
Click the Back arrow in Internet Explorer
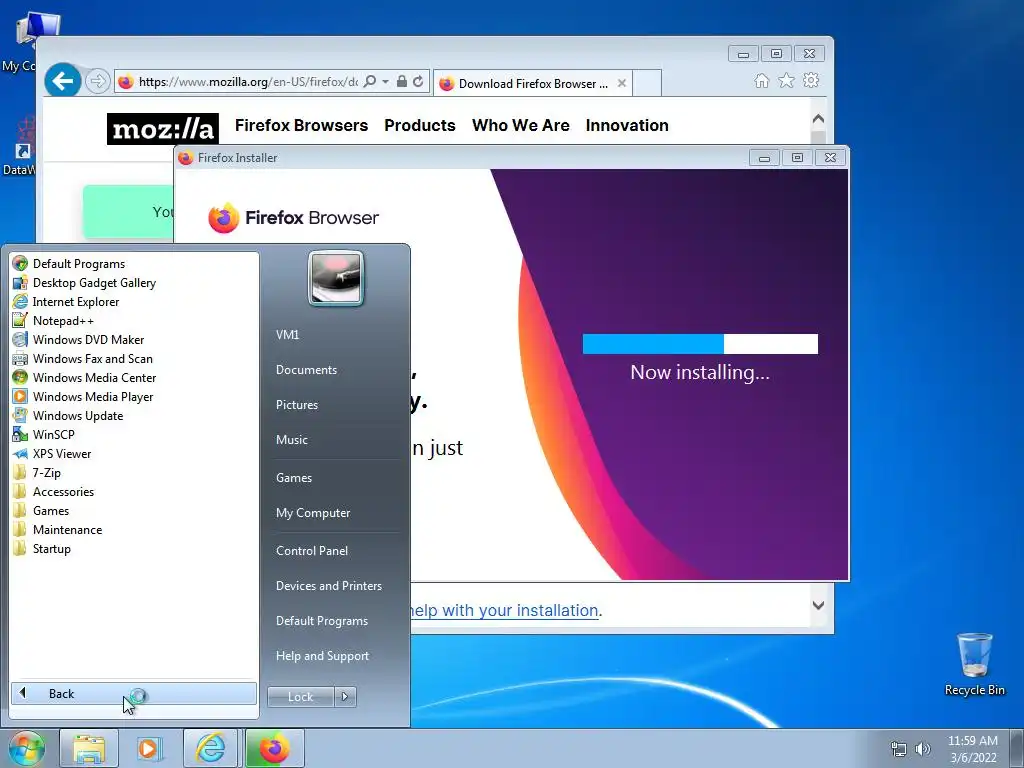point(63,81)
